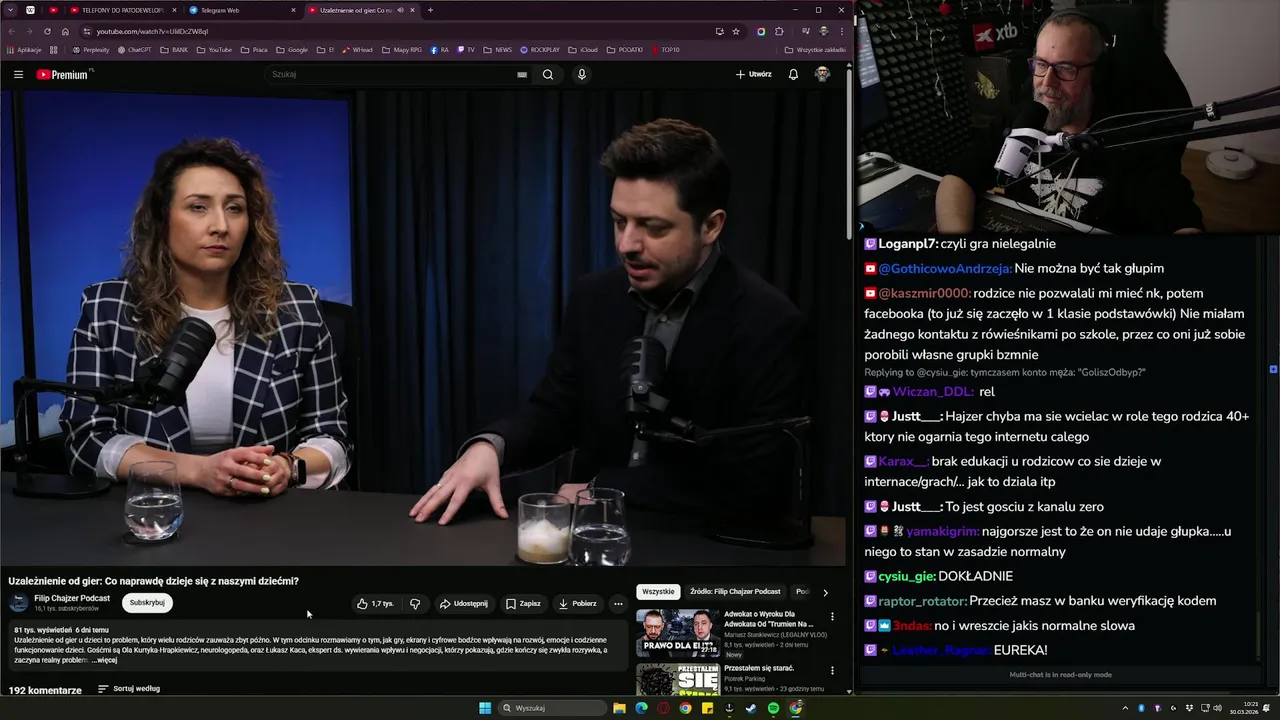This screenshot has width=1280, height=720.
Task: Open the browser extensions puzzle icon
Action: coord(779,31)
